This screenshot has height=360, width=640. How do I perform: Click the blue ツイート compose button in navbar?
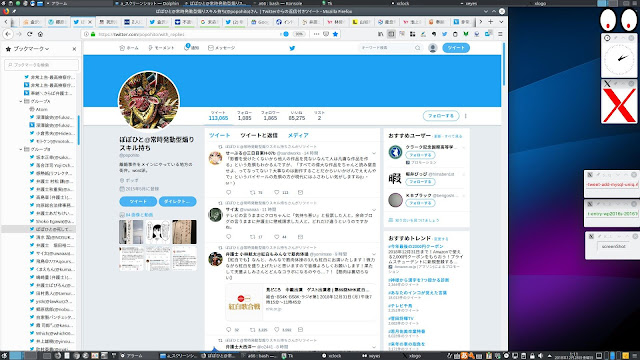[456, 48]
